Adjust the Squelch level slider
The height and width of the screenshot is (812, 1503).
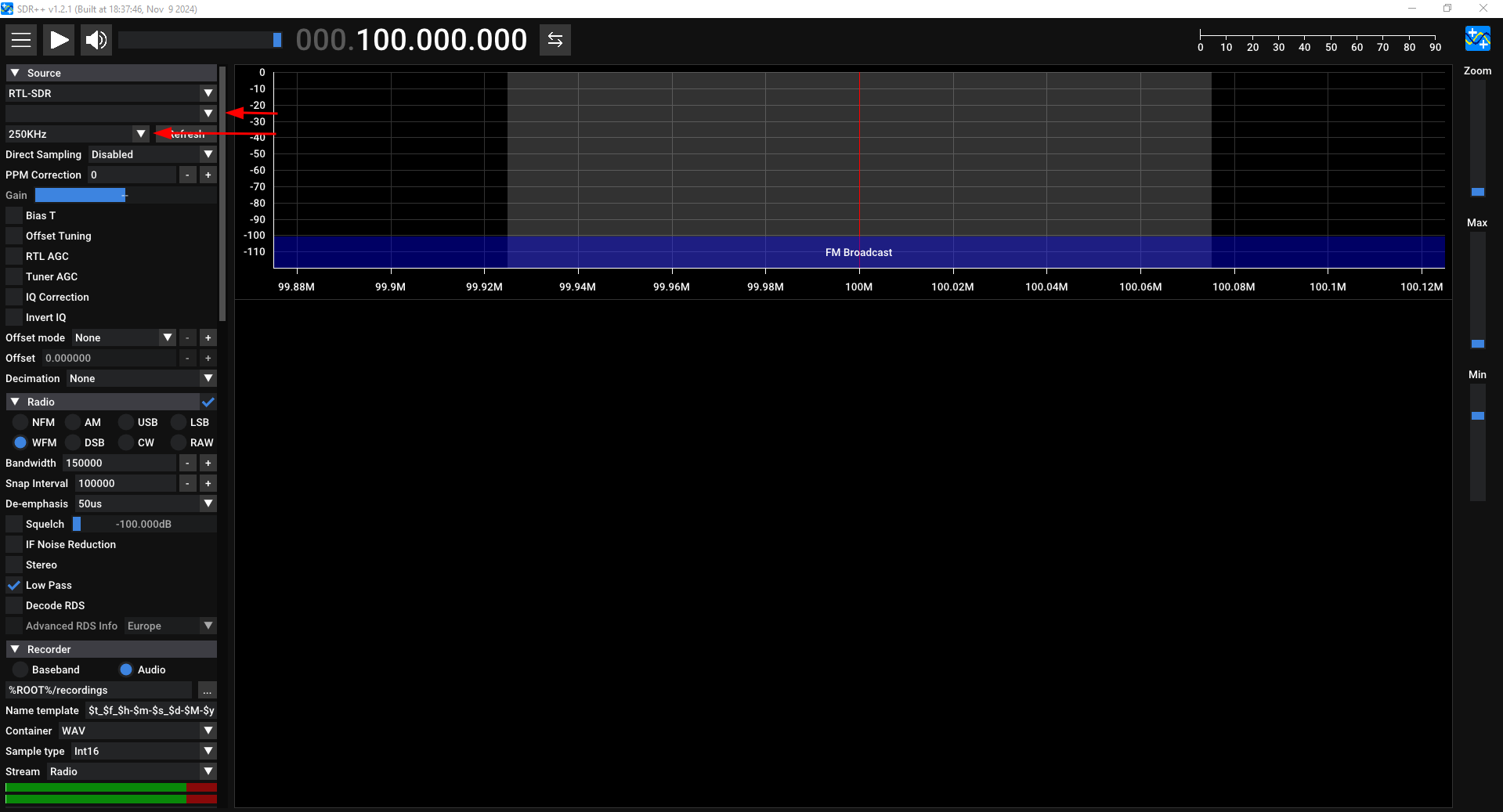(x=144, y=524)
